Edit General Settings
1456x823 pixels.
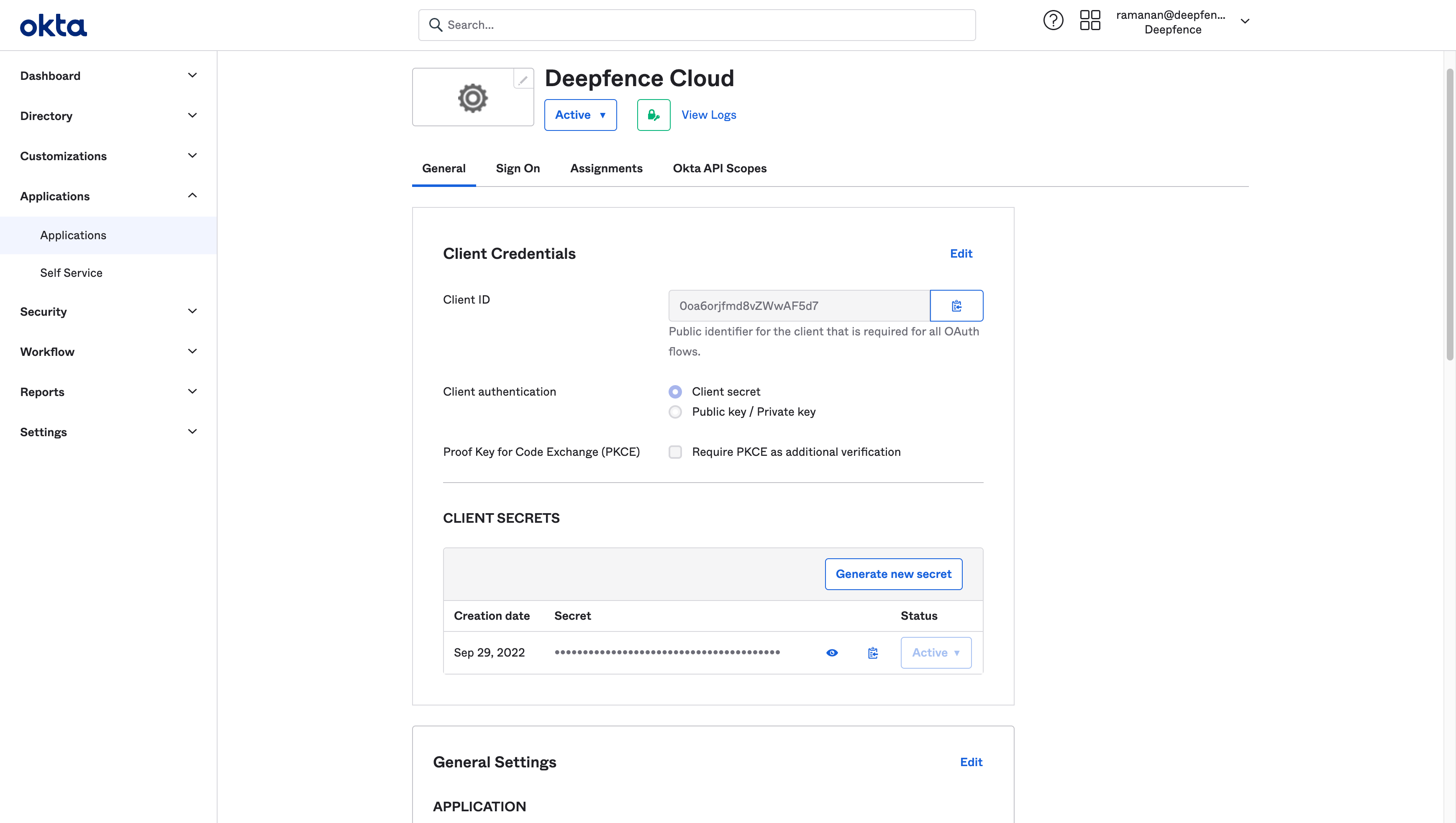[971, 762]
